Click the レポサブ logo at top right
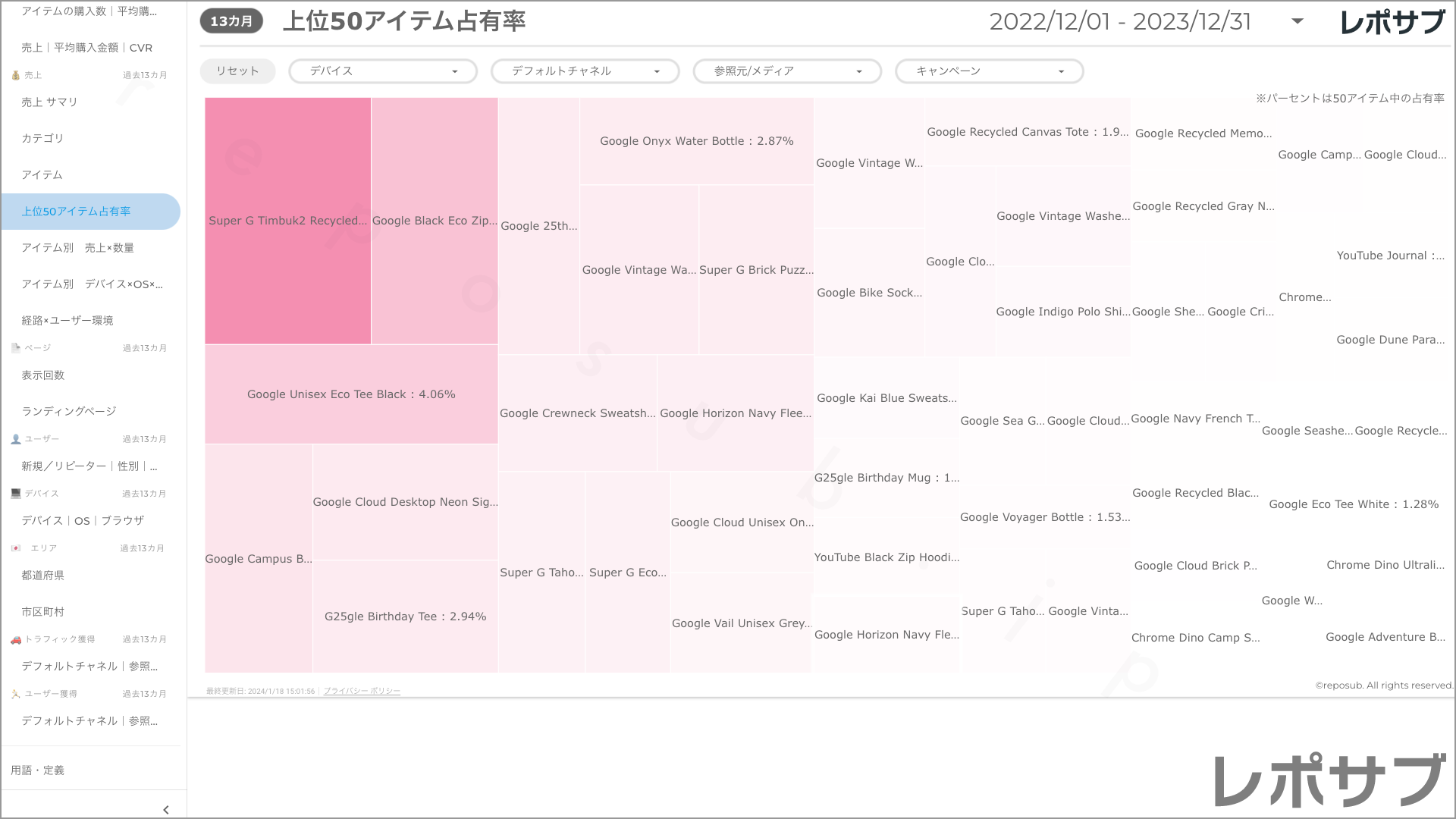The height and width of the screenshot is (819, 1456). [1392, 22]
